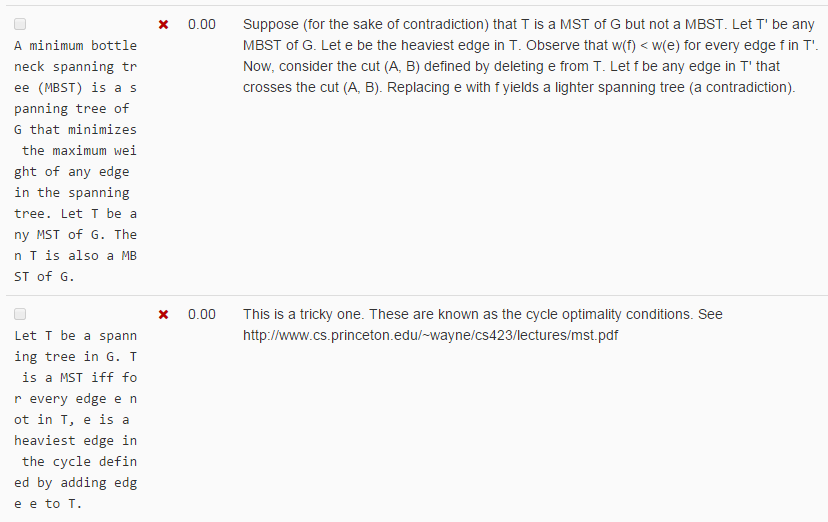Click the 'ST of G.' ending line

click(x=44, y=277)
